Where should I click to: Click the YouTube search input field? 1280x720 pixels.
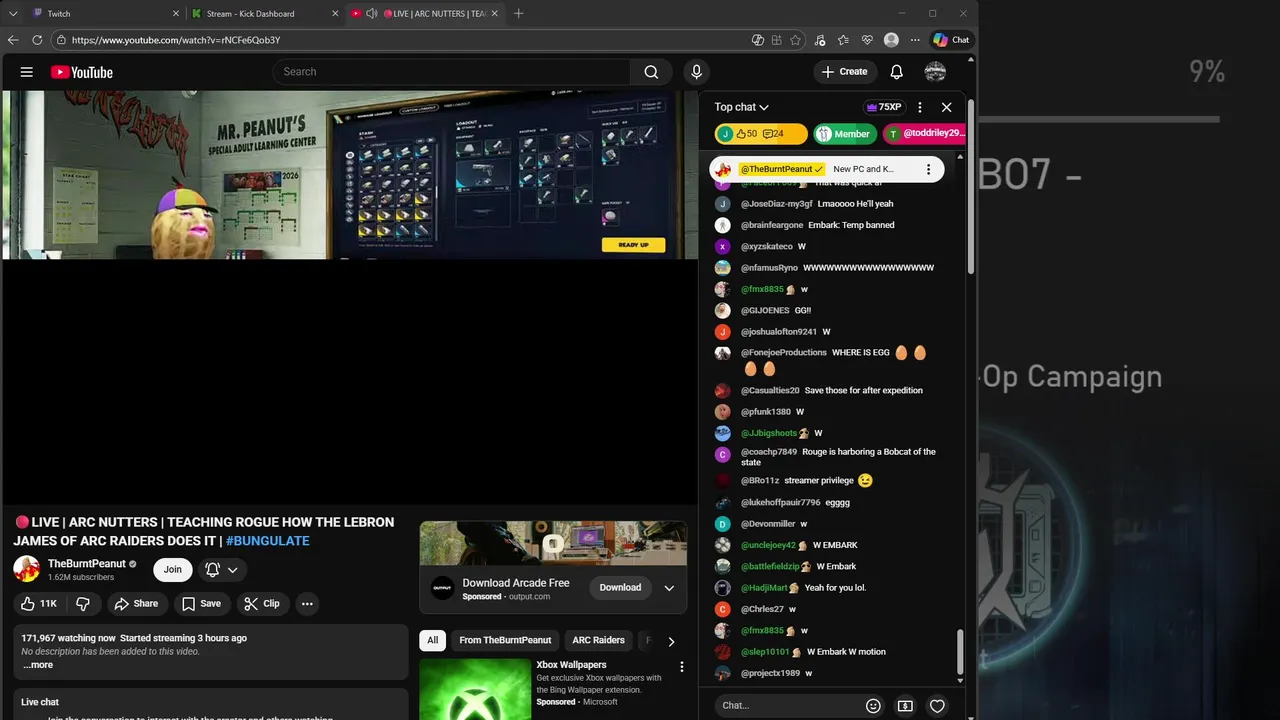(452, 72)
